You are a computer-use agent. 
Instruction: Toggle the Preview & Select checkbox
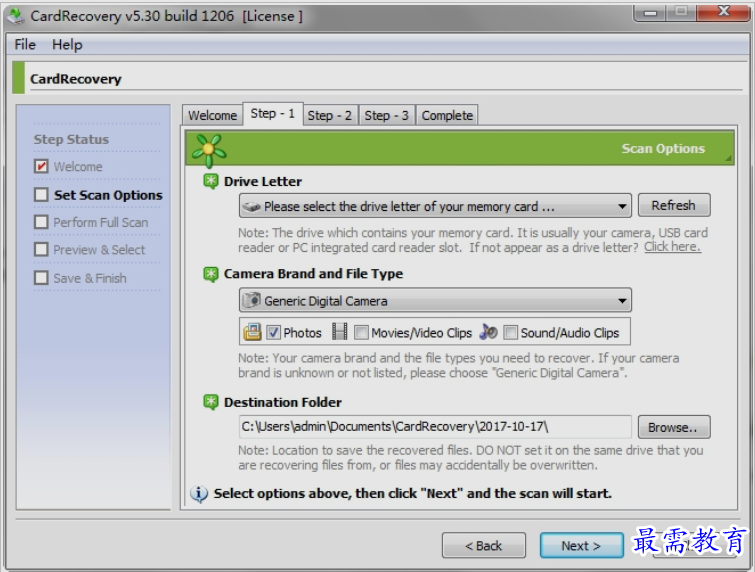(41, 250)
